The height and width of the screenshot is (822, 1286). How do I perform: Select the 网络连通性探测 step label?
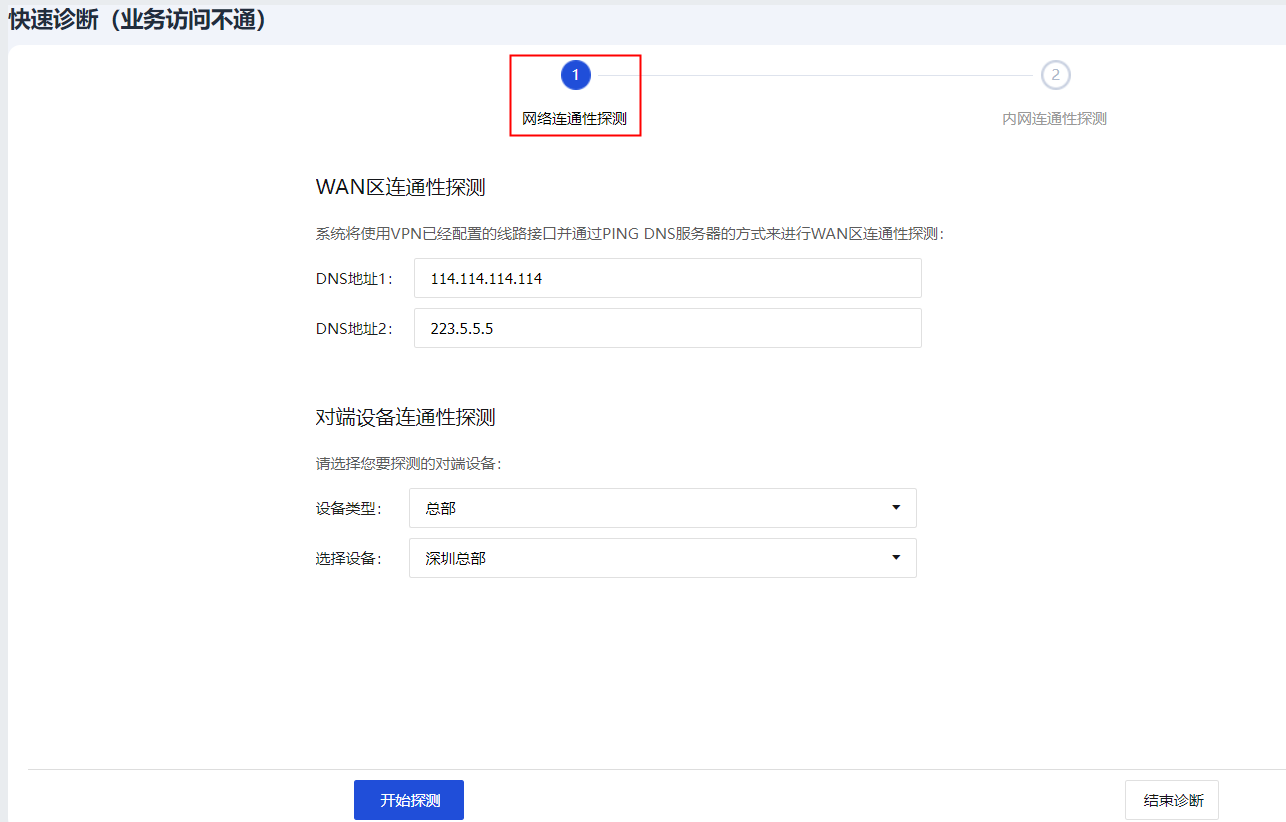tap(575, 119)
